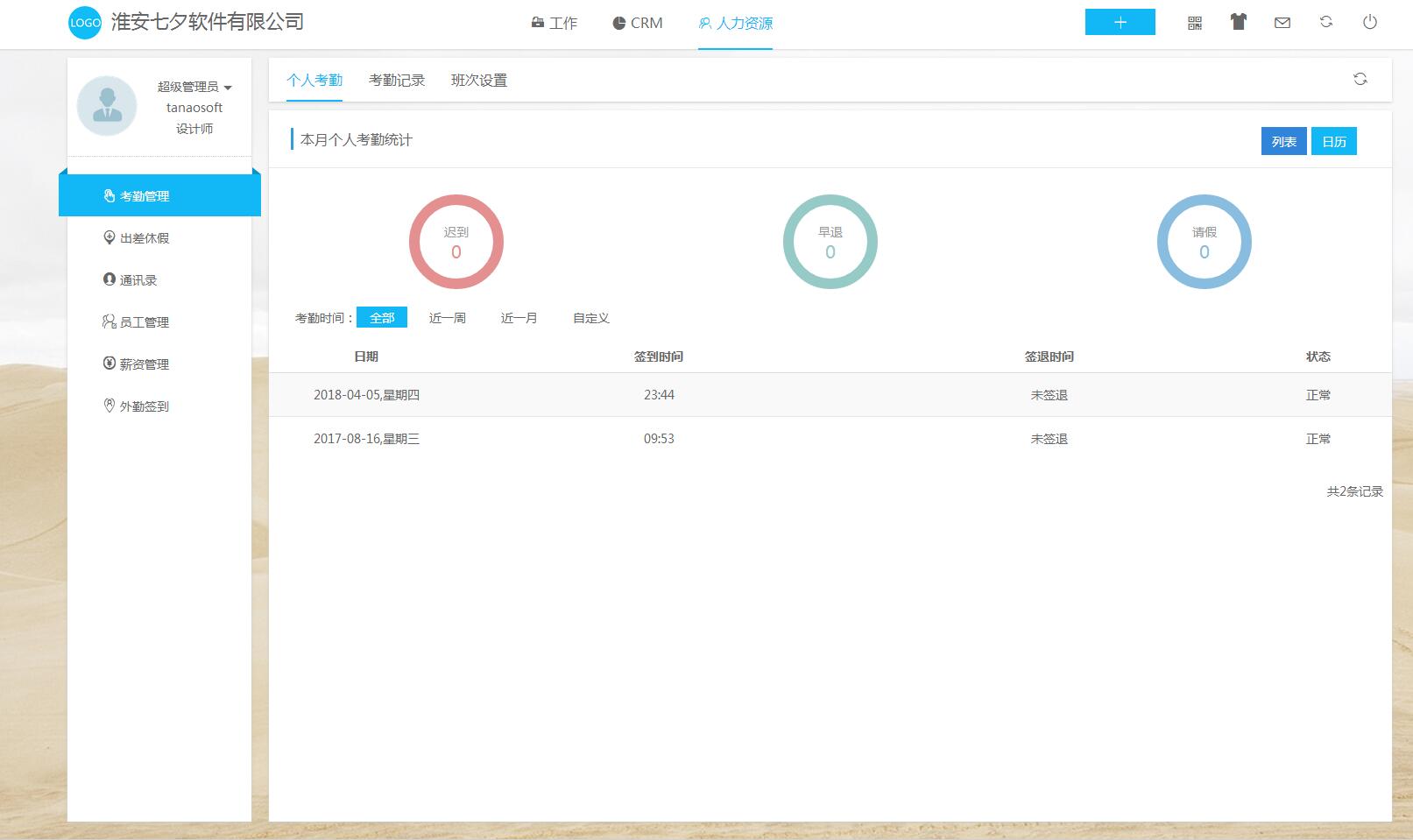
Task: Open the mail envelope icon
Action: (1282, 23)
